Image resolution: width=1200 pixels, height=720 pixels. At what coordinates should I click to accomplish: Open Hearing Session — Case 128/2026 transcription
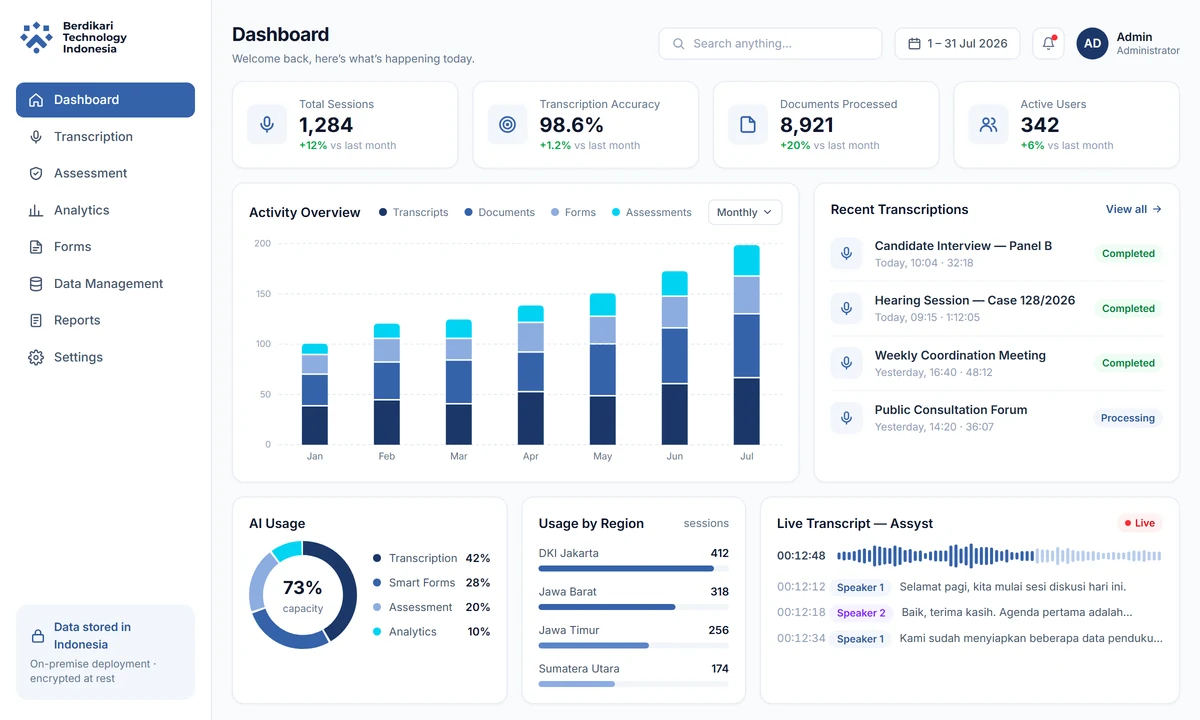click(x=997, y=308)
